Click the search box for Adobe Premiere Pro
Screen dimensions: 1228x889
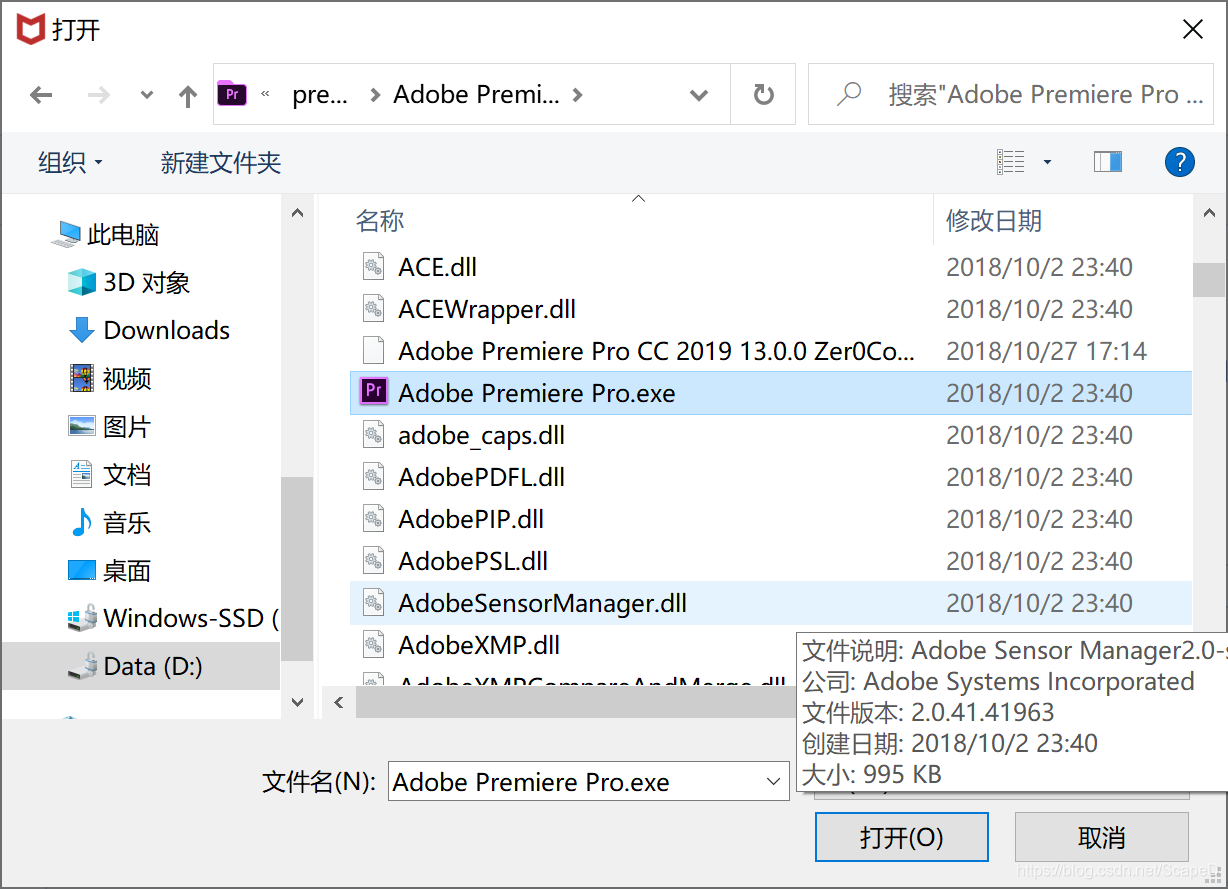click(1009, 95)
